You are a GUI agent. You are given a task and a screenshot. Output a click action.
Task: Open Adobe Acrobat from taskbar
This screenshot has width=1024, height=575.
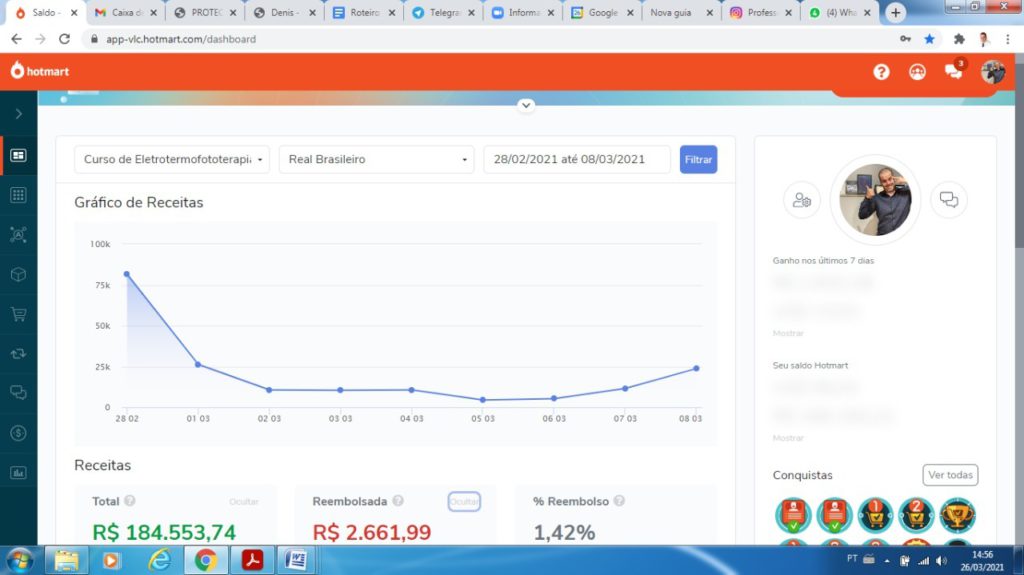click(252, 561)
